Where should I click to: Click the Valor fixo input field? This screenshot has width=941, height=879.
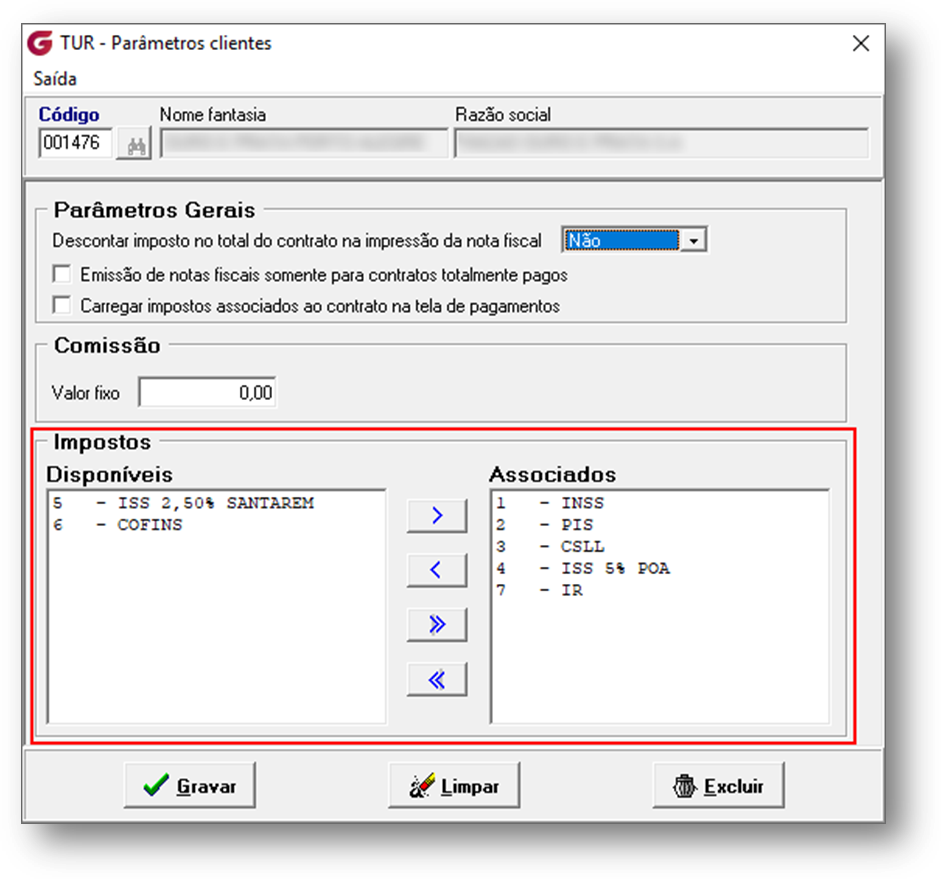208,392
